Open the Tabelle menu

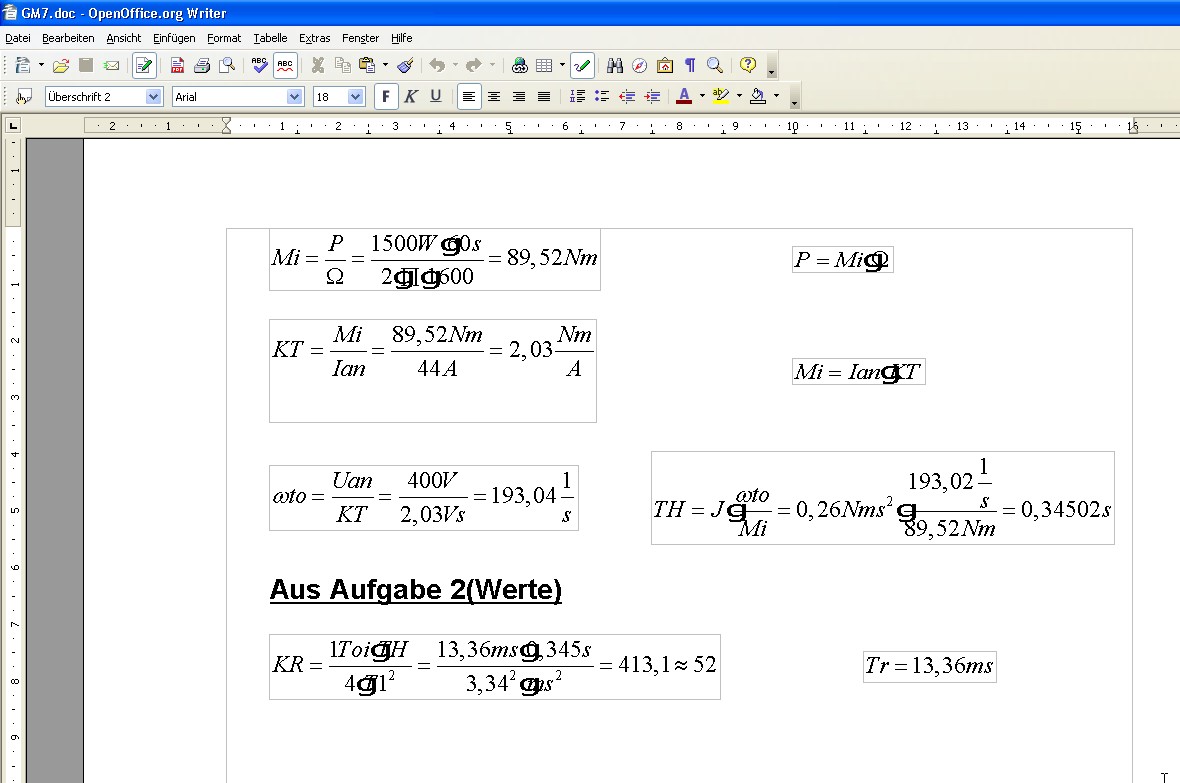coord(269,38)
